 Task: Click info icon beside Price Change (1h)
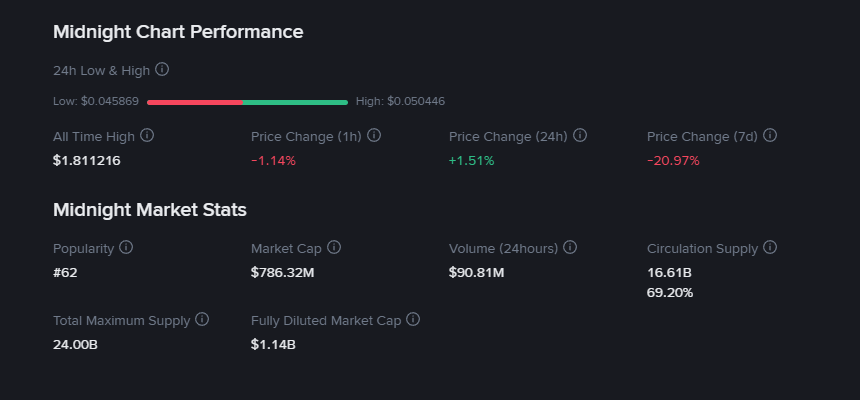(374, 135)
